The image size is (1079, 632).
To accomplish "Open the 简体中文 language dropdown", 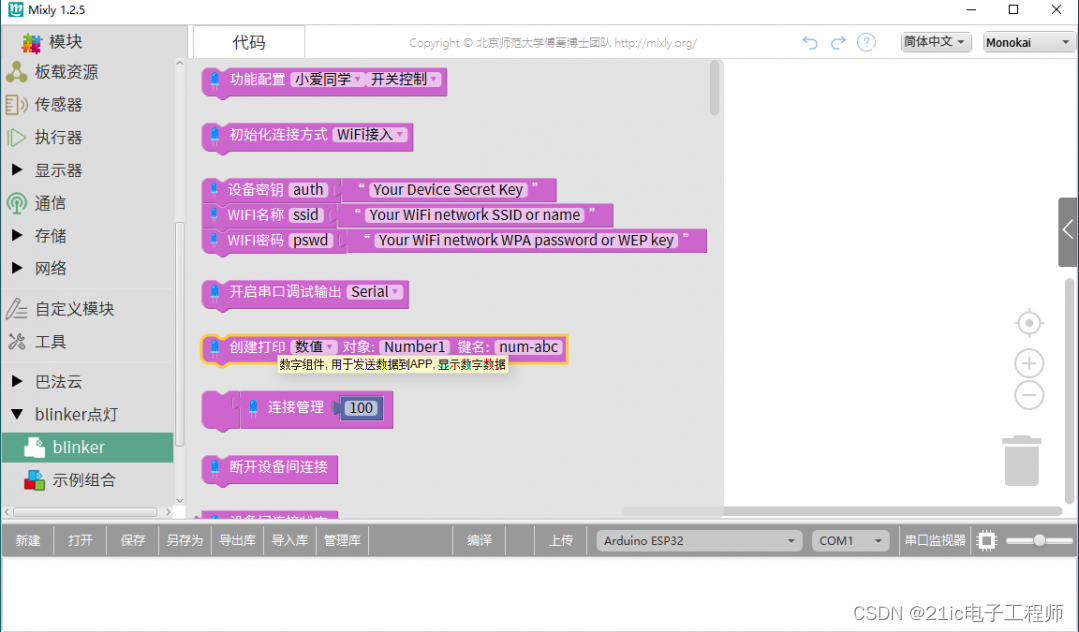I will [x=935, y=42].
